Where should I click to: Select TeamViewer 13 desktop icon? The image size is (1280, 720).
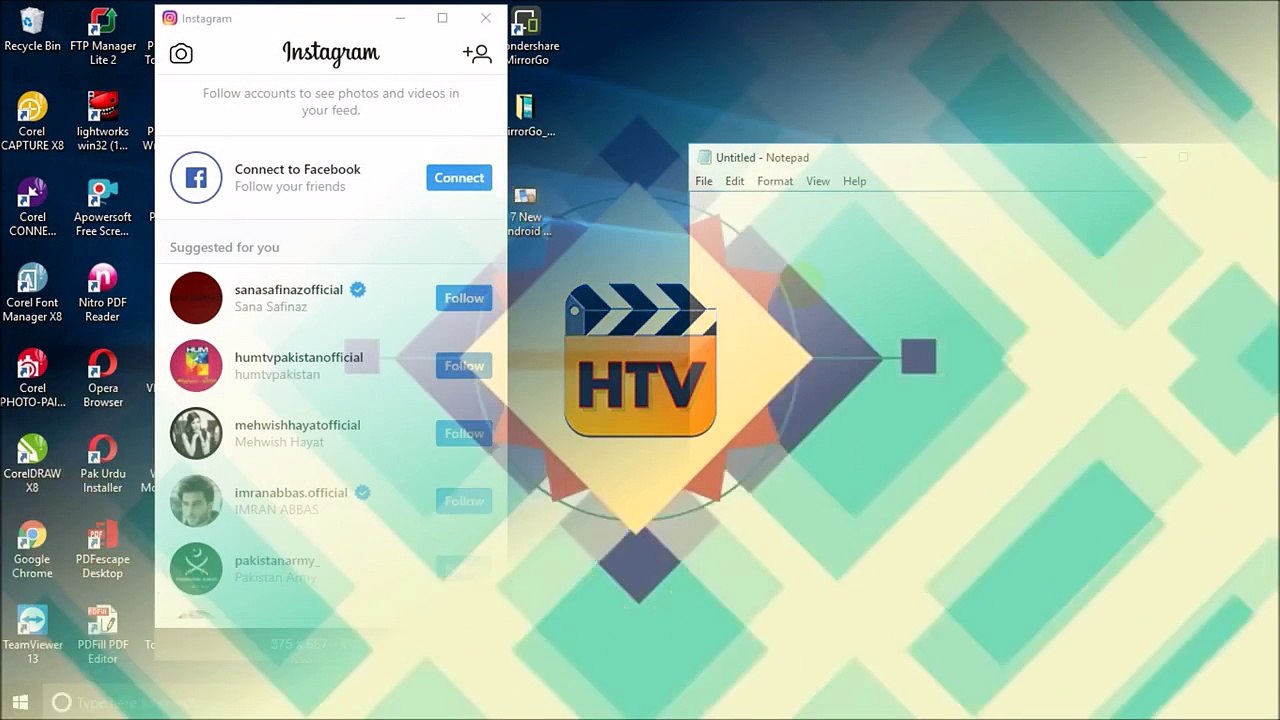click(32, 636)
